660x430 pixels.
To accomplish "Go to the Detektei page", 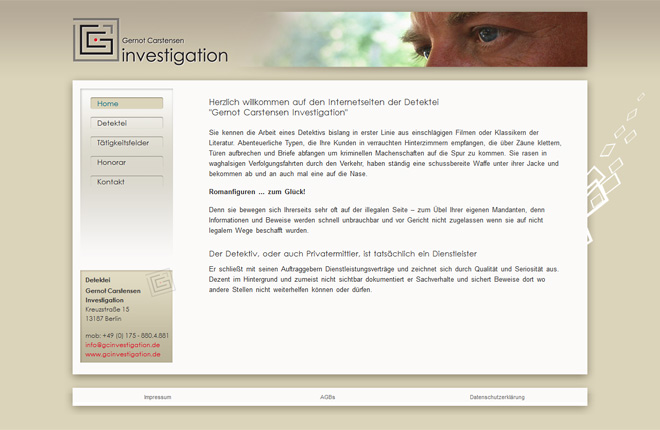I will point(126,123).
